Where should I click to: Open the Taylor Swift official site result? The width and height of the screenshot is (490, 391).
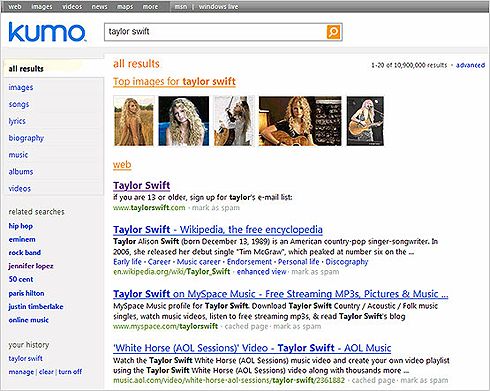[141, 186]
